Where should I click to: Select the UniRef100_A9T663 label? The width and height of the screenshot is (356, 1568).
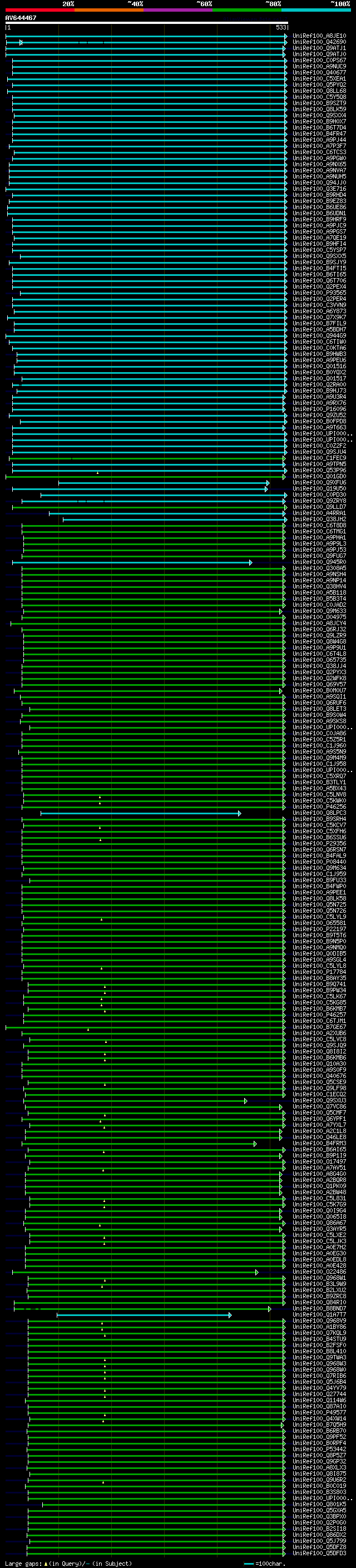[x=319, y=427]
